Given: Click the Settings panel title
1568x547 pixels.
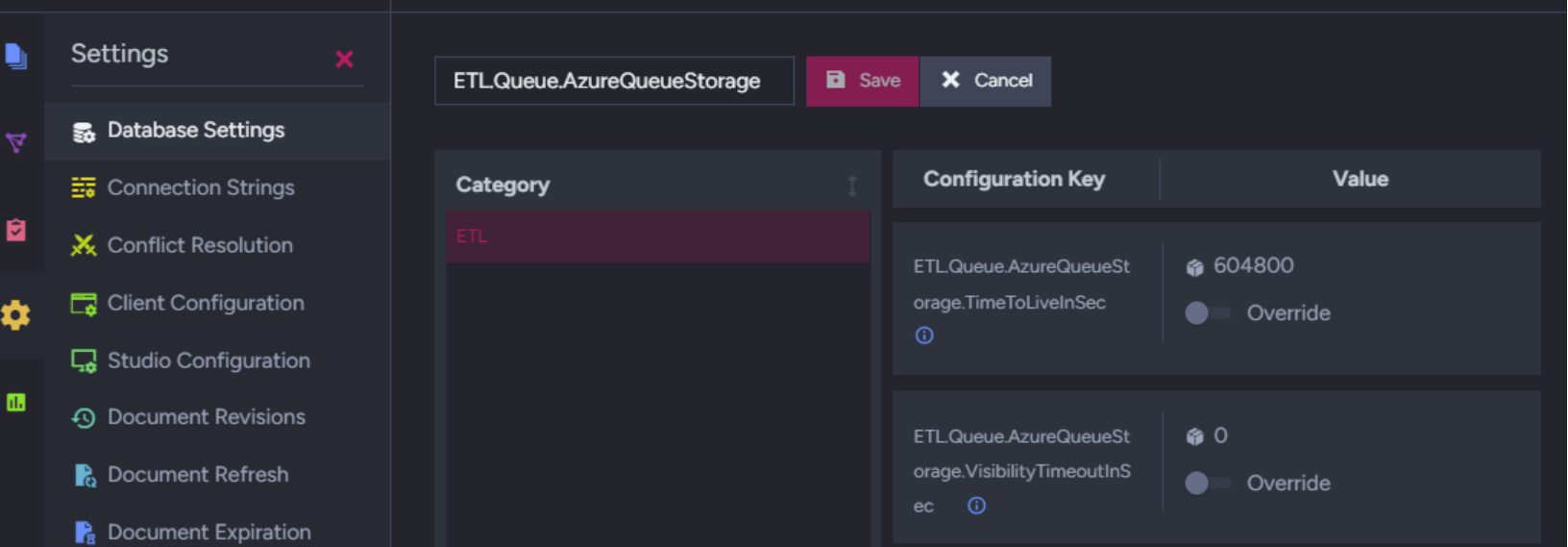Looking at the screenshot, I should (119, 54).
